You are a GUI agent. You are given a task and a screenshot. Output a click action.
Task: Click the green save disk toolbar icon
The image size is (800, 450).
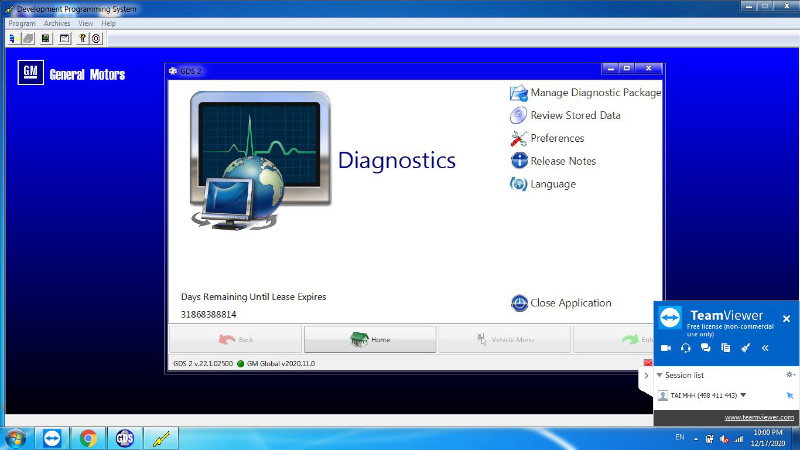46,38
